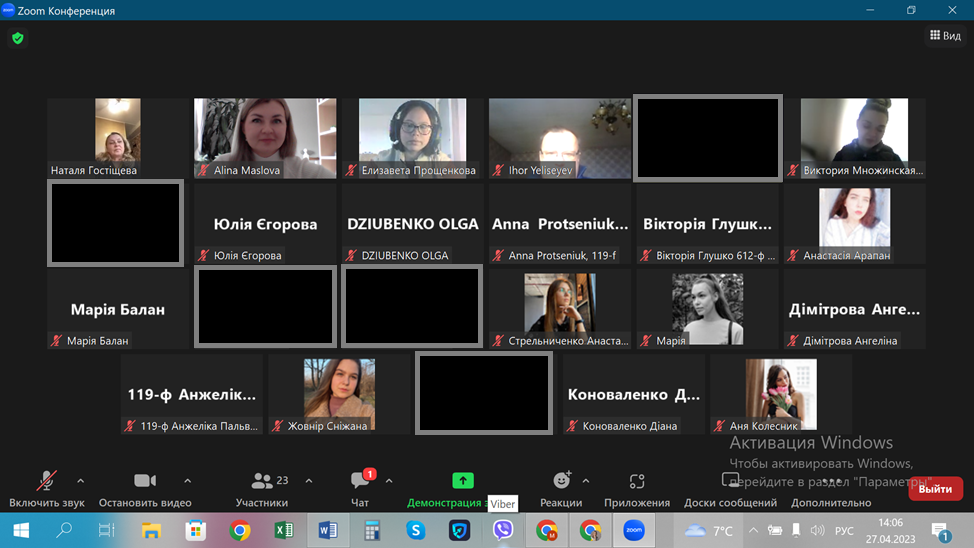The height and width of the screenshot is (548, 974).
Task: Open the Вид view menu
Action: (945, 36)
